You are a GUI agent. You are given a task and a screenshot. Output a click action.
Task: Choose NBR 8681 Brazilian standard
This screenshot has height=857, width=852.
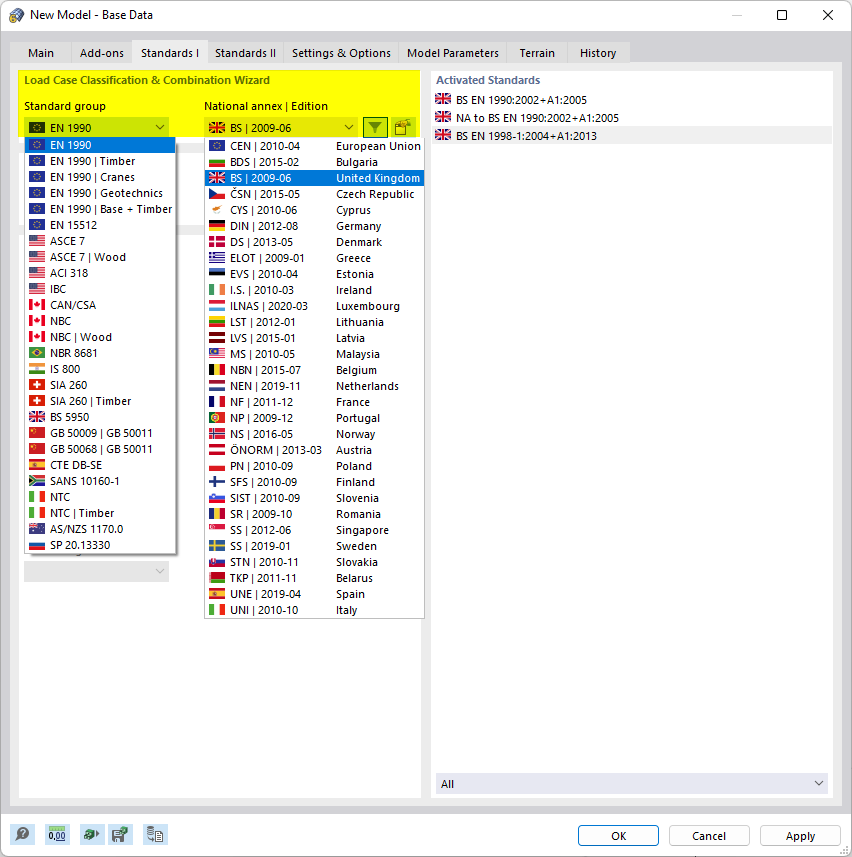click(x=101, y=353)
